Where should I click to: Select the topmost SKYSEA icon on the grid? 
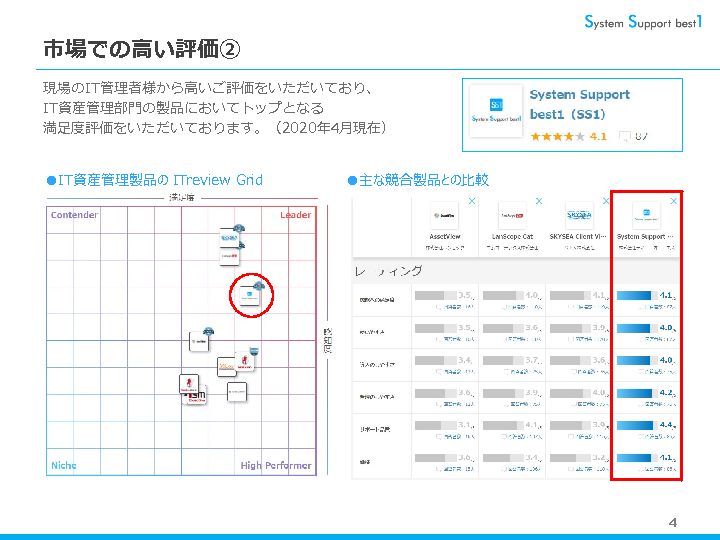point(229,237)
